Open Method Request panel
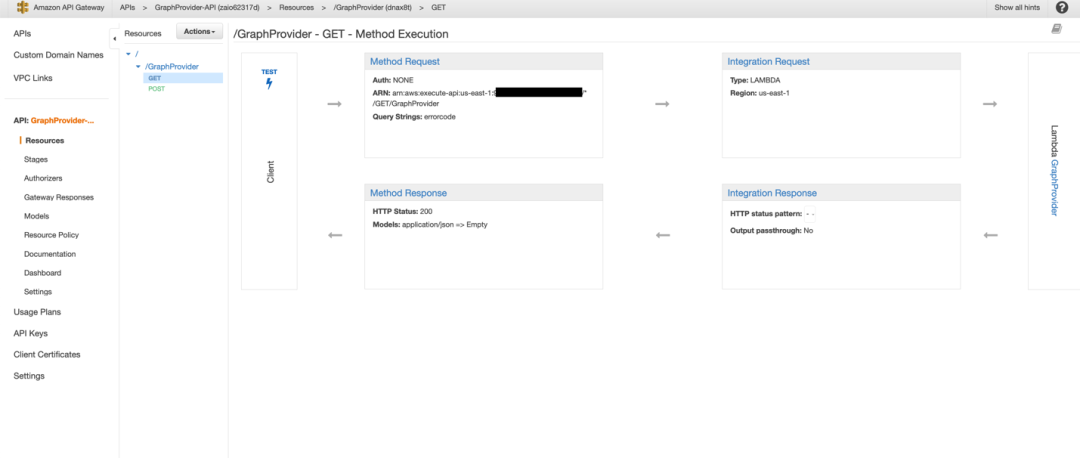Viewport: 1080px width, 458px height. (405, 61)
